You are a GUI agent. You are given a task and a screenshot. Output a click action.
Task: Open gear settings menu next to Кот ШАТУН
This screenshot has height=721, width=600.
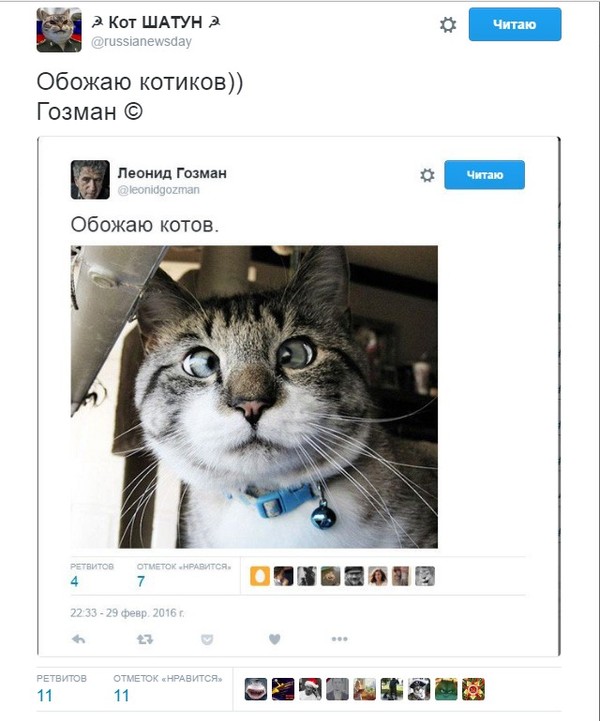point(448,24)
